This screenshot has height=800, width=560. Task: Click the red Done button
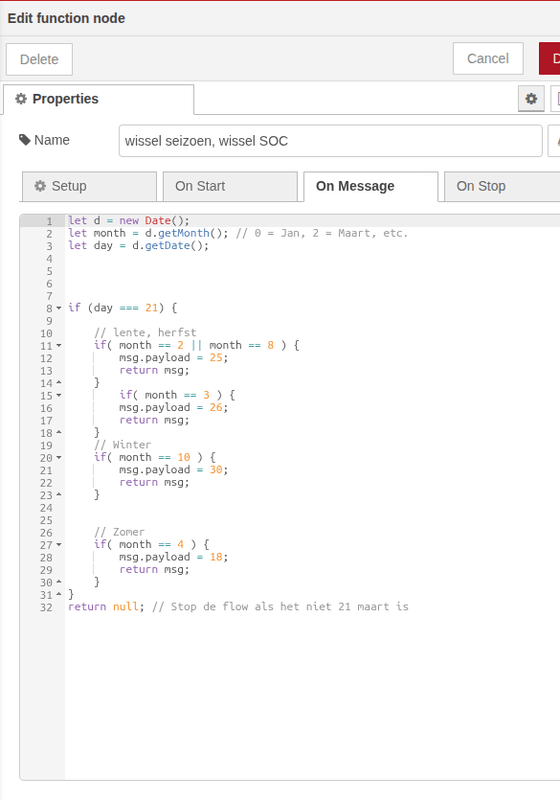point(550,59)
